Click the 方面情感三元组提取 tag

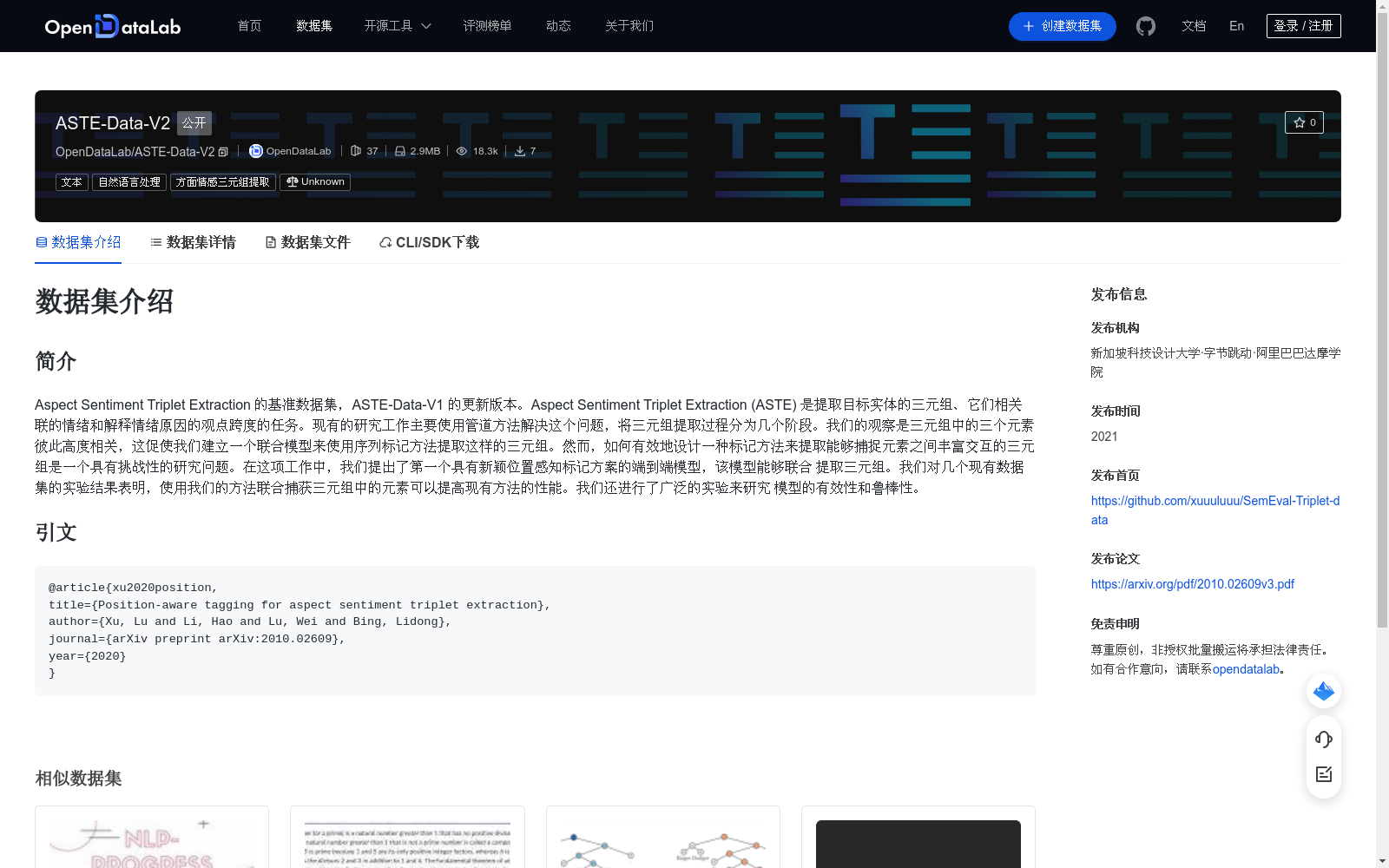click(223, 182)
